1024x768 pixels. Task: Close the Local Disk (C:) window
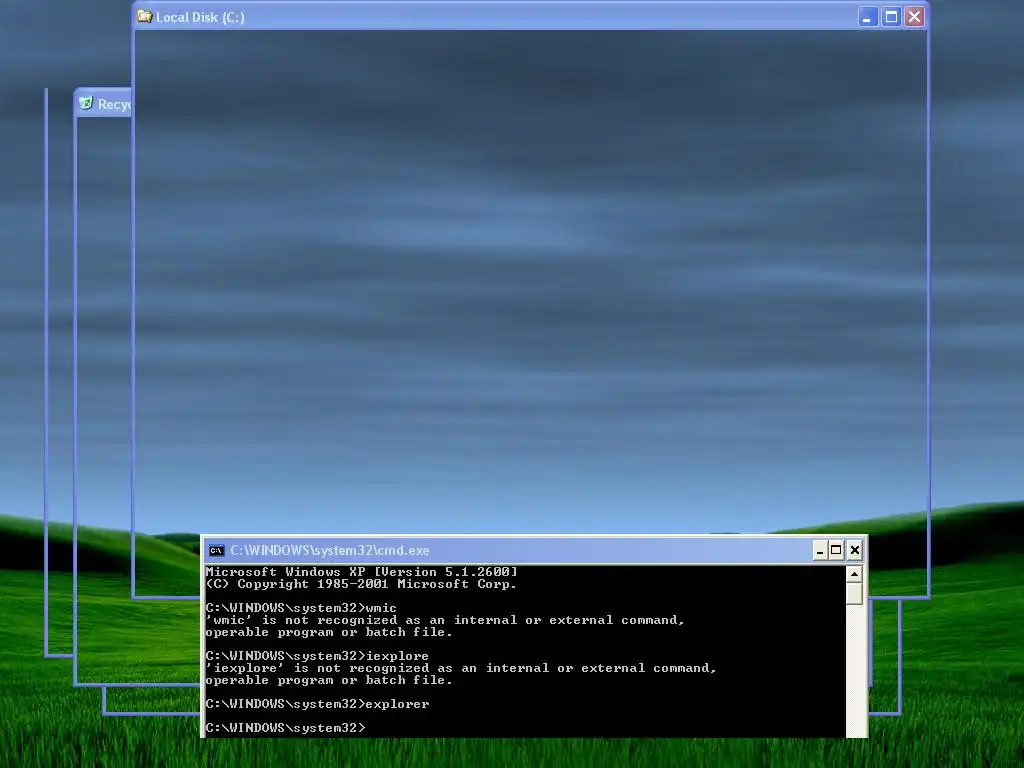pos(914,17)
